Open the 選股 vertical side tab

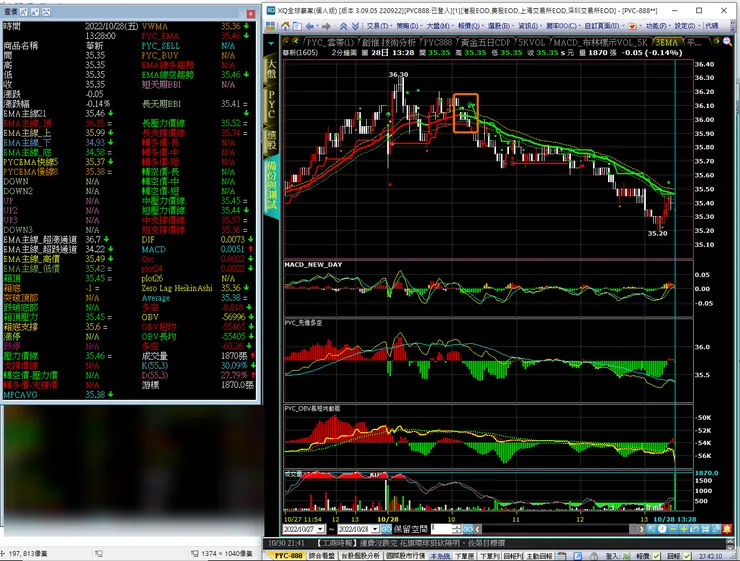point(271,139)
